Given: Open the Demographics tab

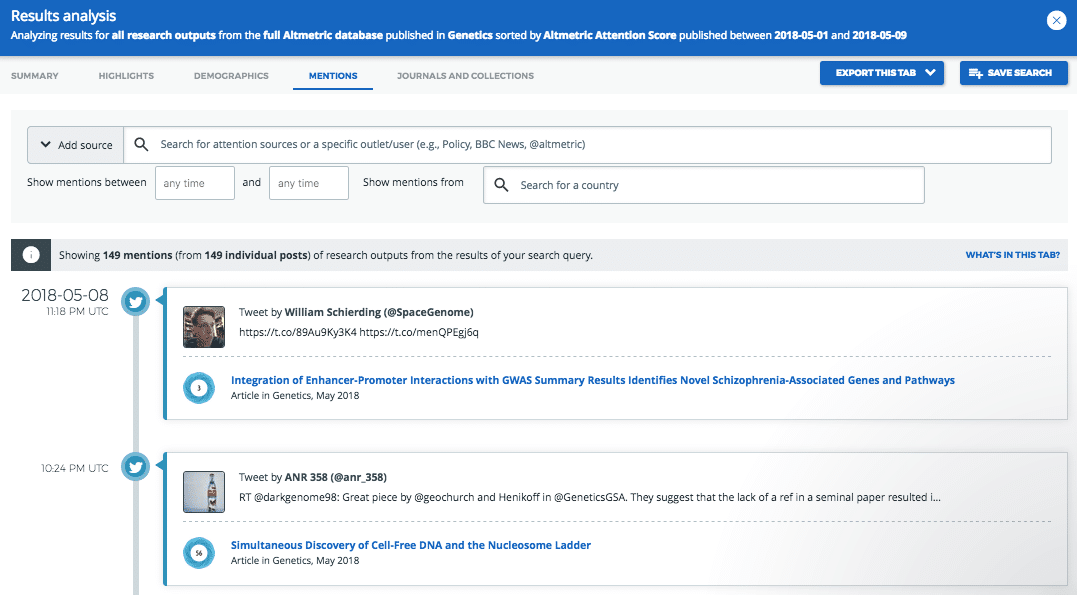Looking at the screenshot, I should [x=231, y=76].
